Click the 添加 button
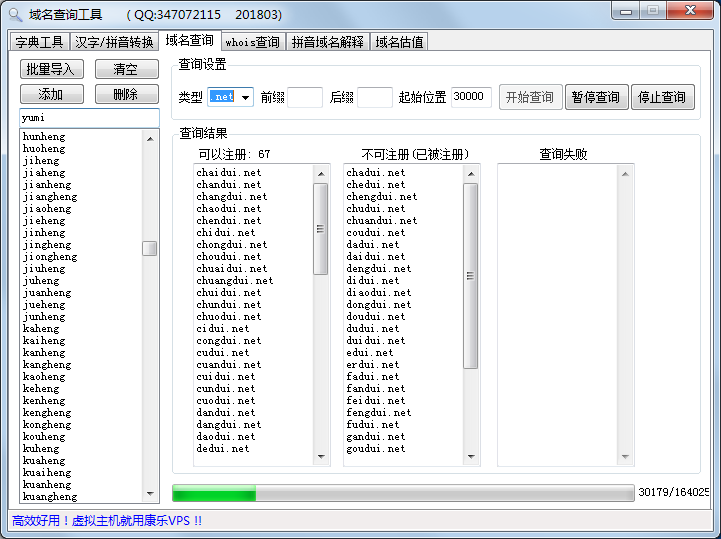This screenshot has width=721, height=539. [50, 94]
